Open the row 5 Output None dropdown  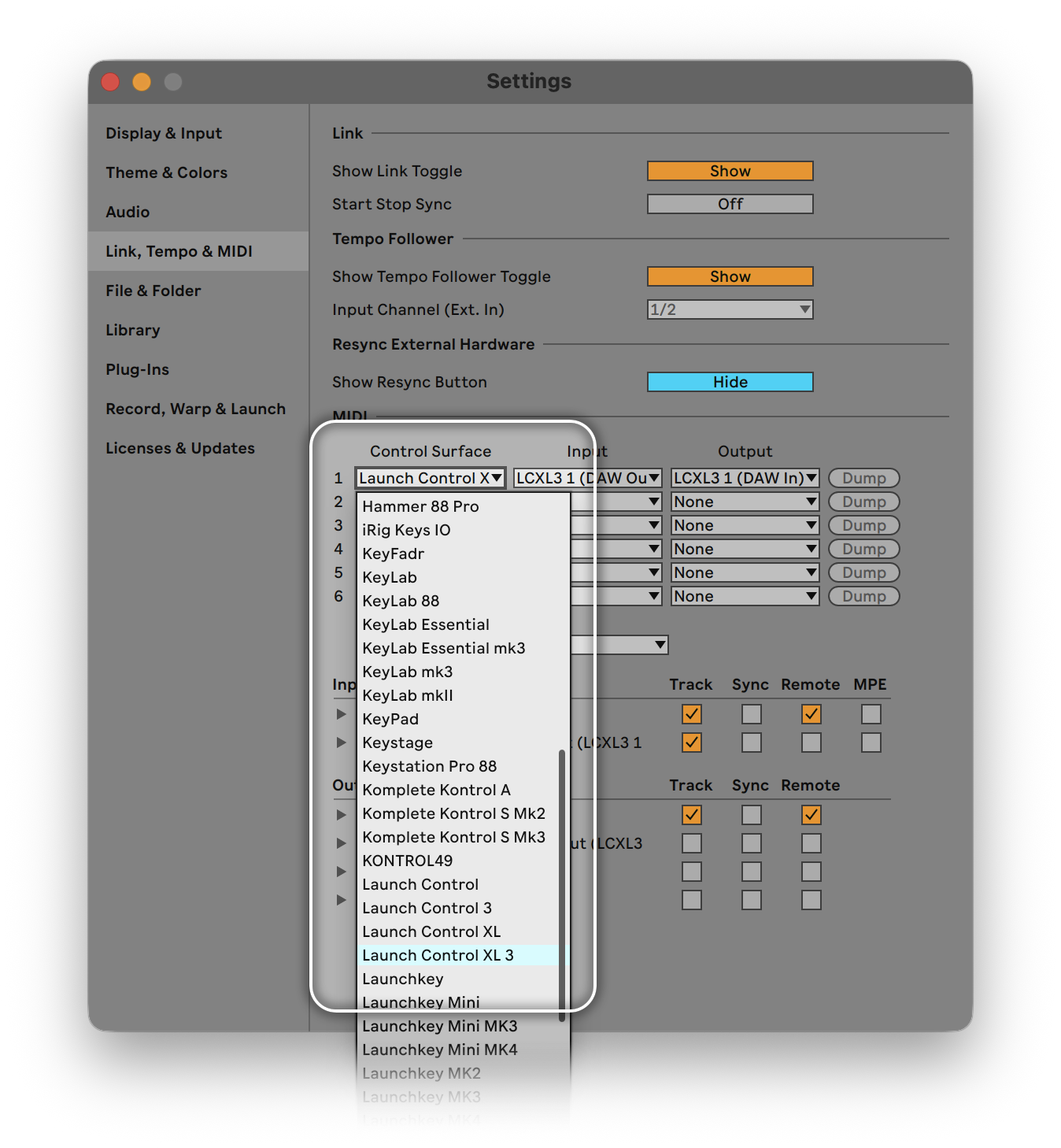click(x=745, y=572)
